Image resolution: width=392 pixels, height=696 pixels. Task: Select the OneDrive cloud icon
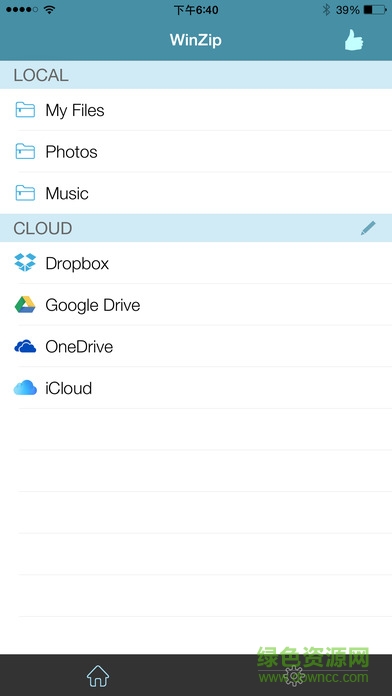(x=25, y=346)
